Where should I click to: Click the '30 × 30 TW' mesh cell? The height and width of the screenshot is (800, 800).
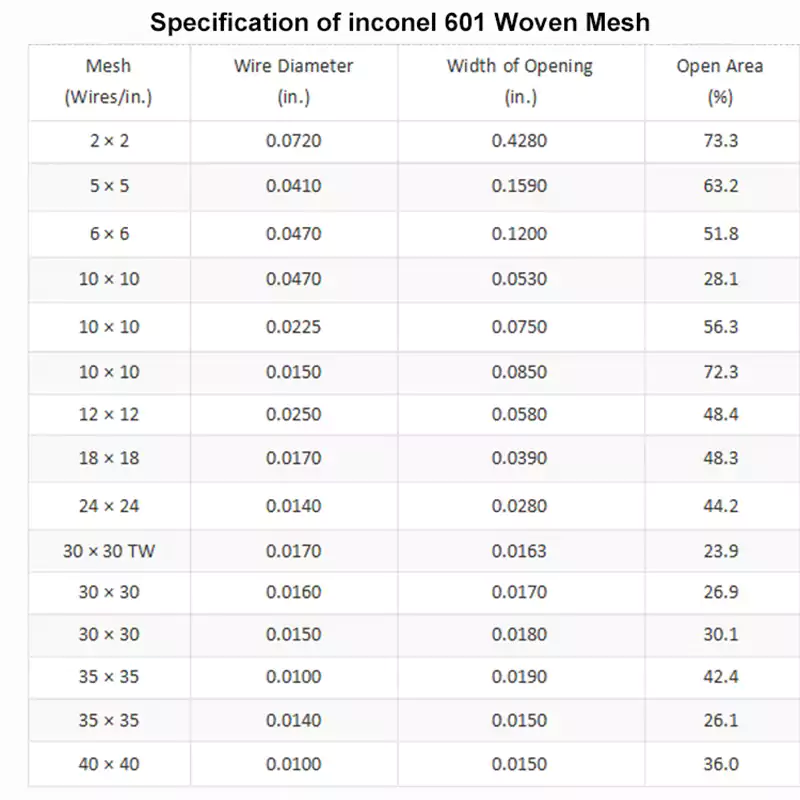[109, 551]
